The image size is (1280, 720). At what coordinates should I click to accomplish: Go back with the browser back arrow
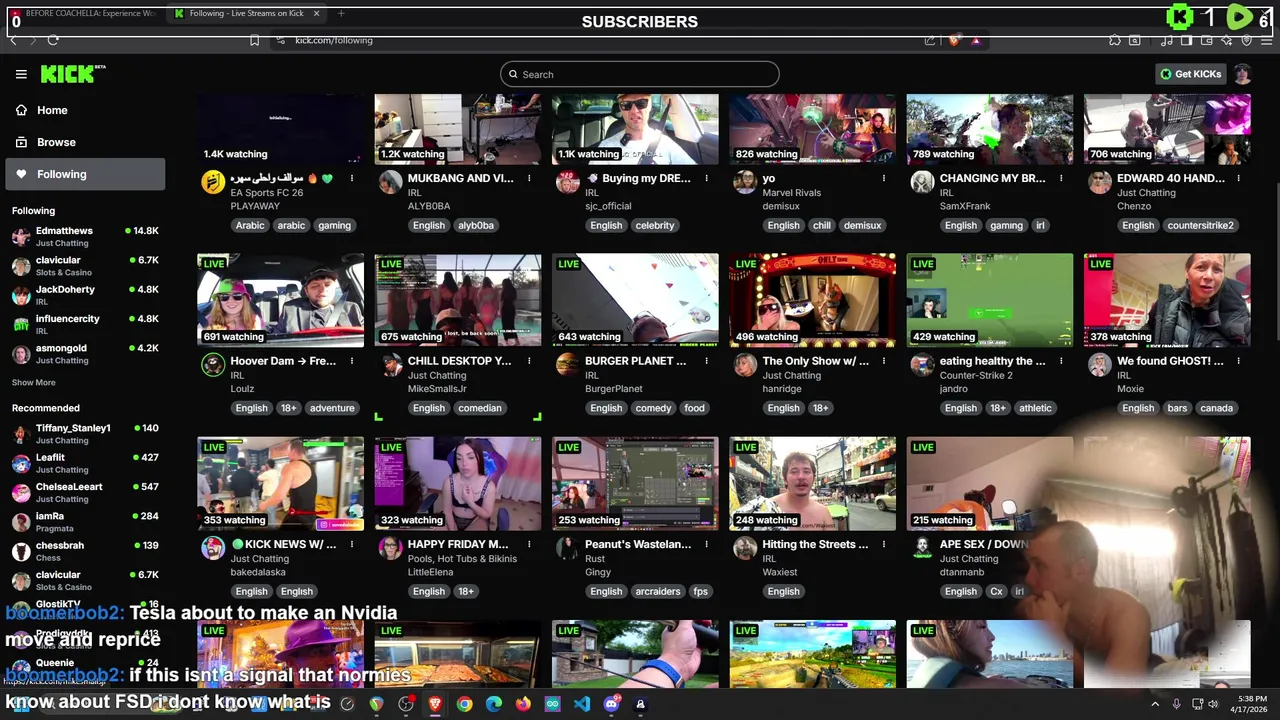pyautogui.click(x=13, y=40)
